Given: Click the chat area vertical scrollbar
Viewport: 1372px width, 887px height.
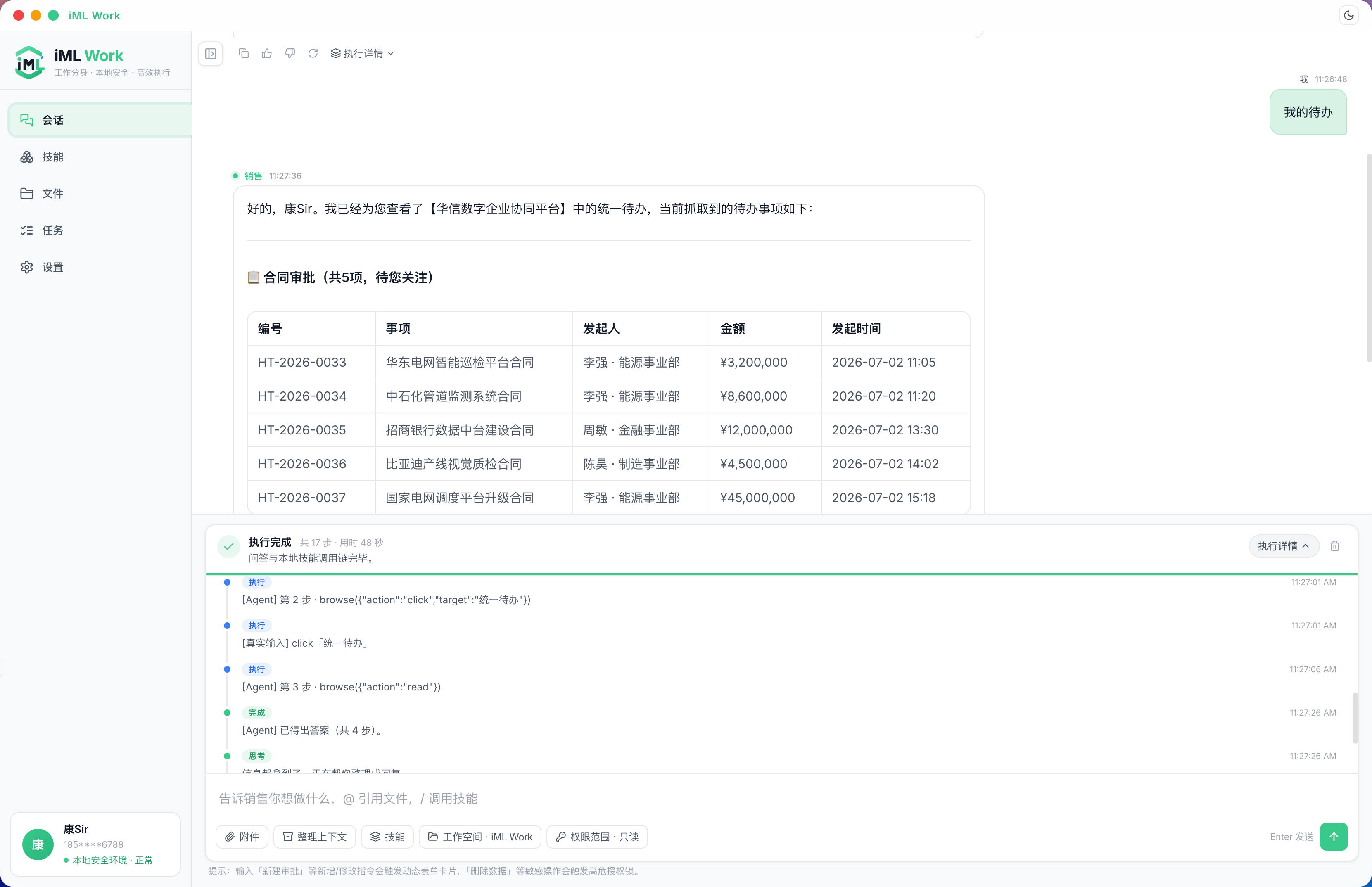Looking at the screenshot, I should [x=1369, y=258].
